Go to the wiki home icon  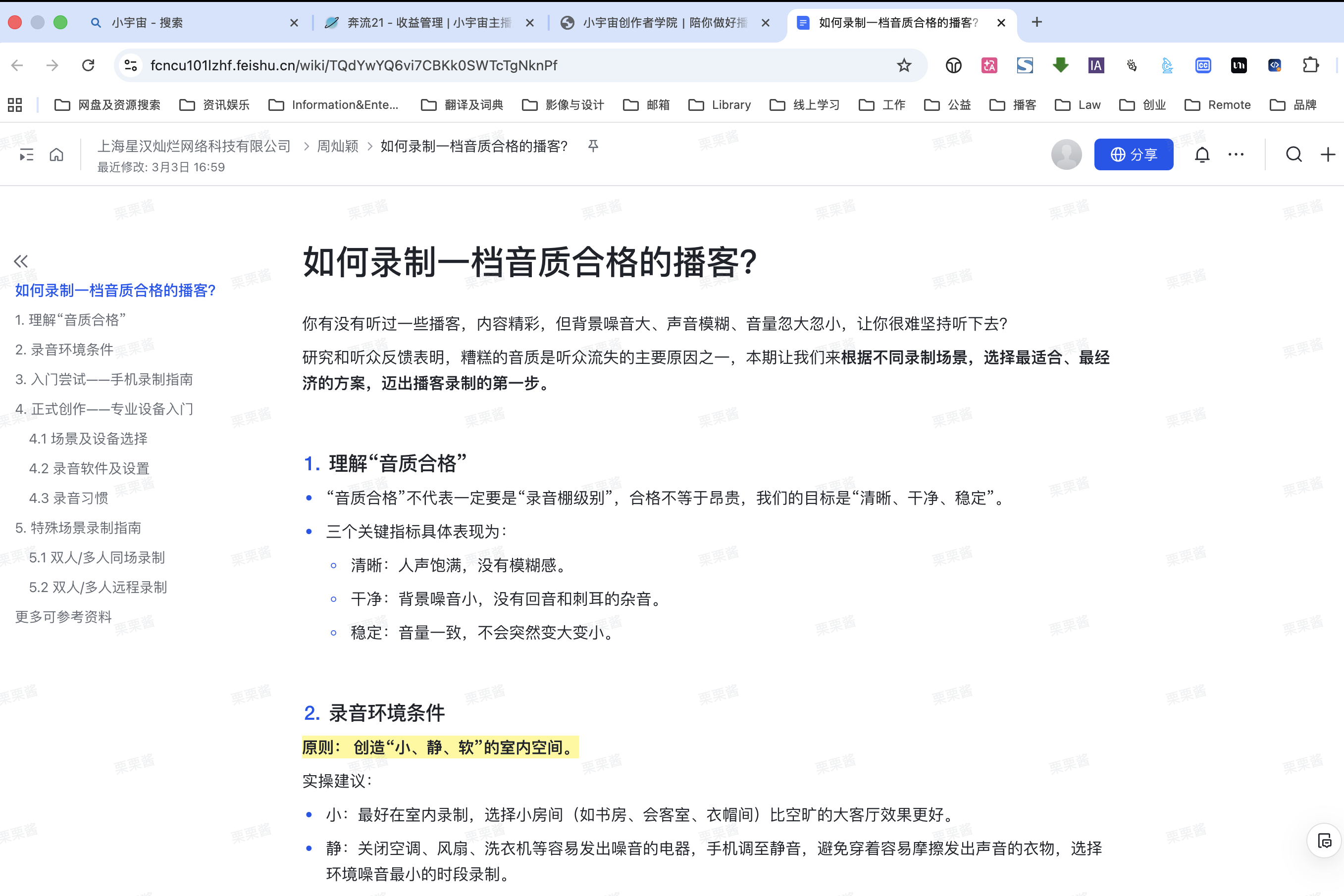56,155
